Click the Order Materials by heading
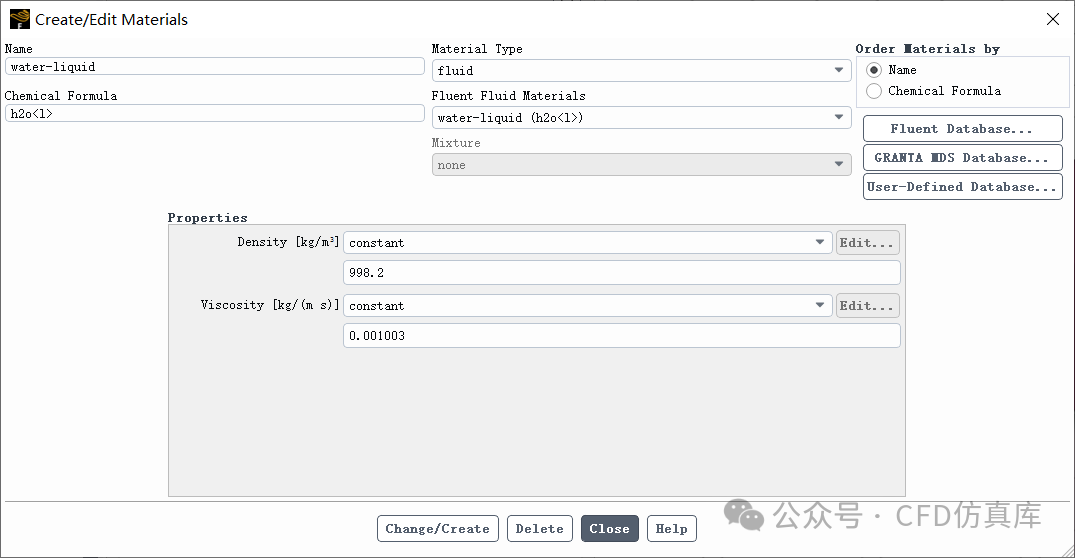This screenshot has width=1075, height=558. click(928, 49)
